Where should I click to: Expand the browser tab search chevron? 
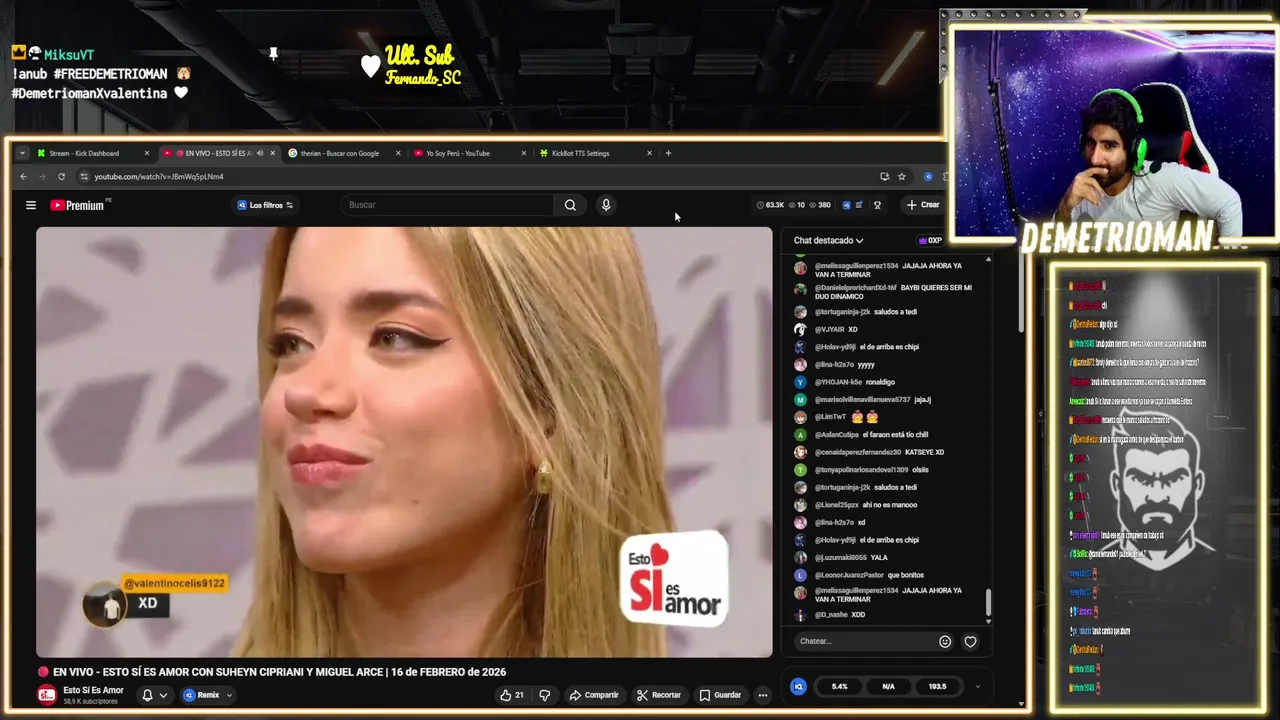[x=22, y=153]
